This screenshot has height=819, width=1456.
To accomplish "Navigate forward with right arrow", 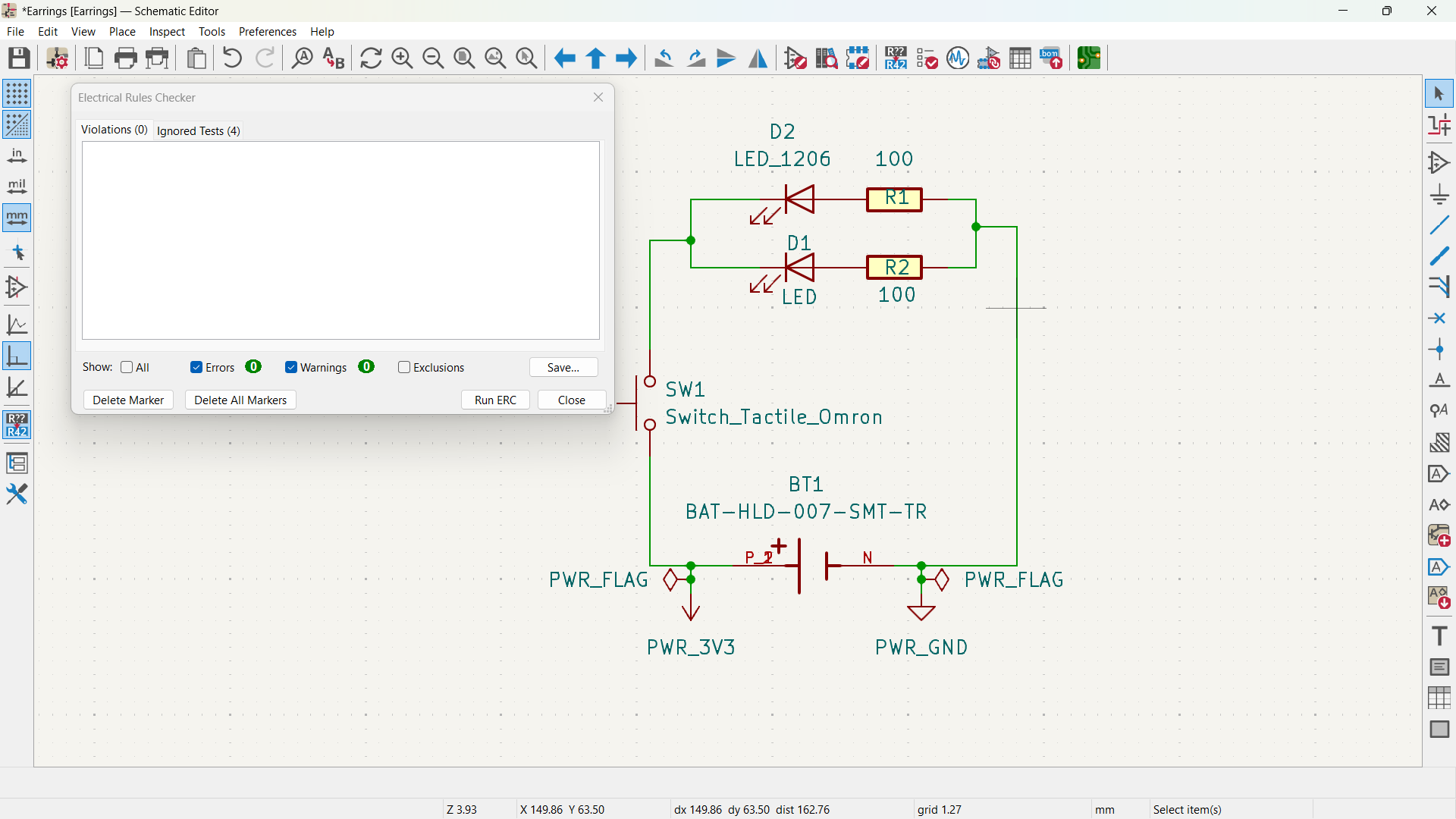I will 626,58.
